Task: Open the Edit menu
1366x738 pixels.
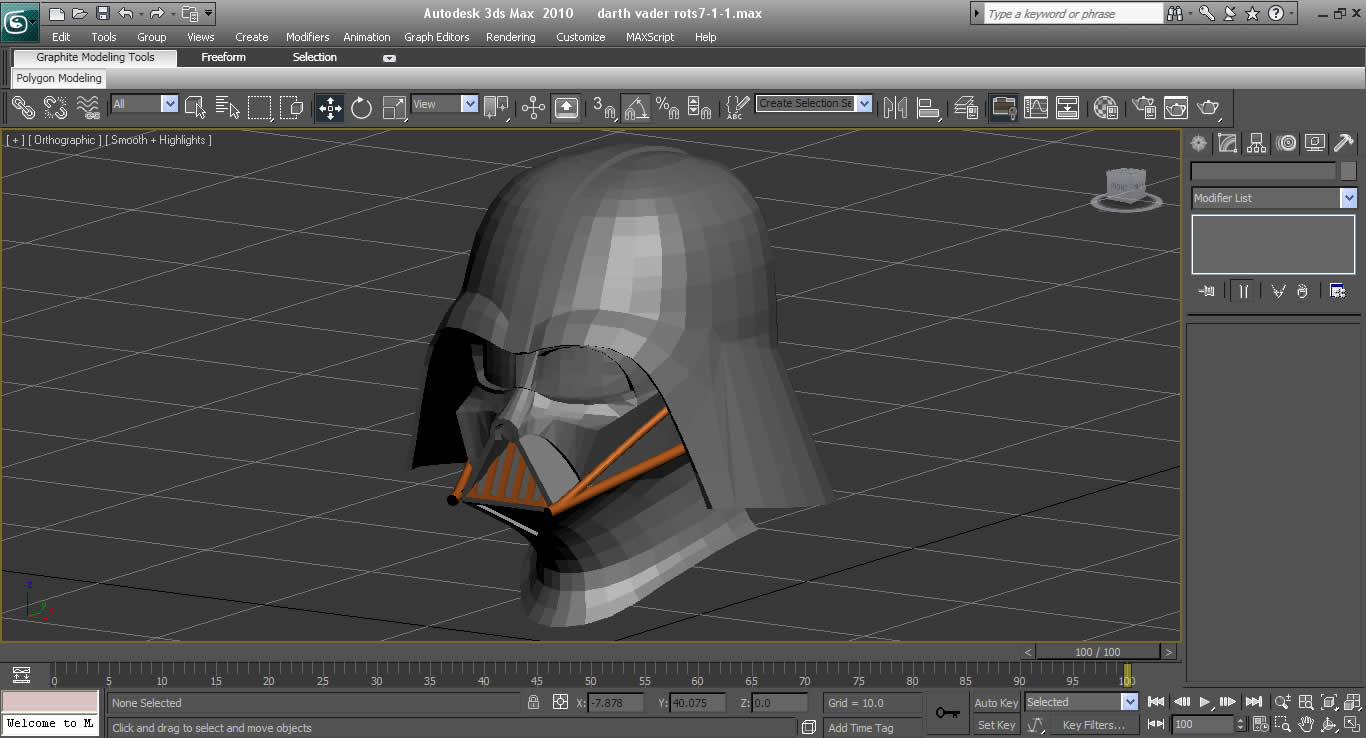Action: tap(61, 37)
